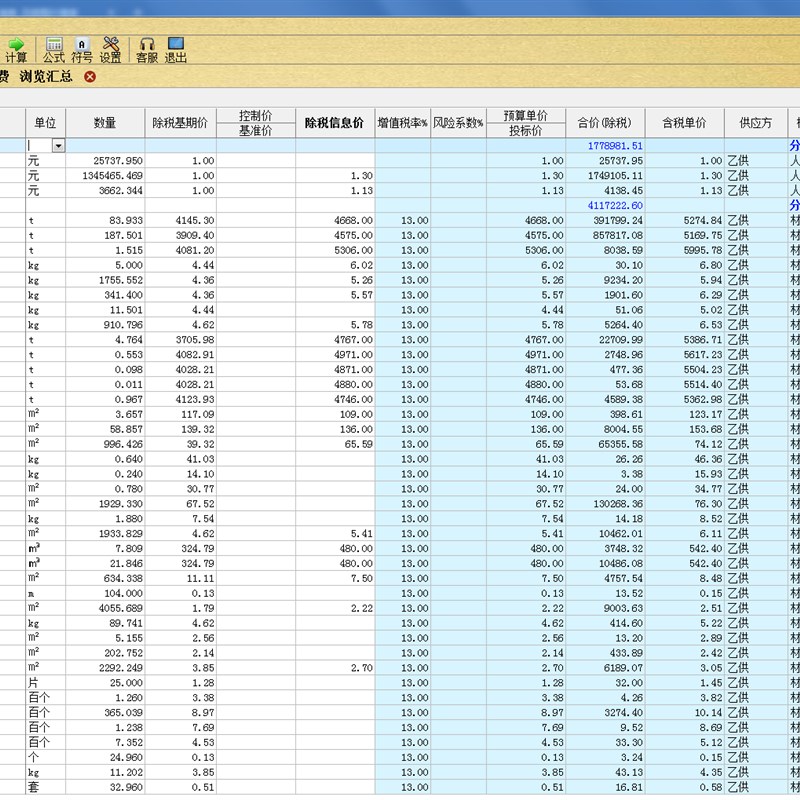The height and width of the screenshot is (800, 800).
Task: Select quantity cell 1933.829
Action: (x=105, y=534)
